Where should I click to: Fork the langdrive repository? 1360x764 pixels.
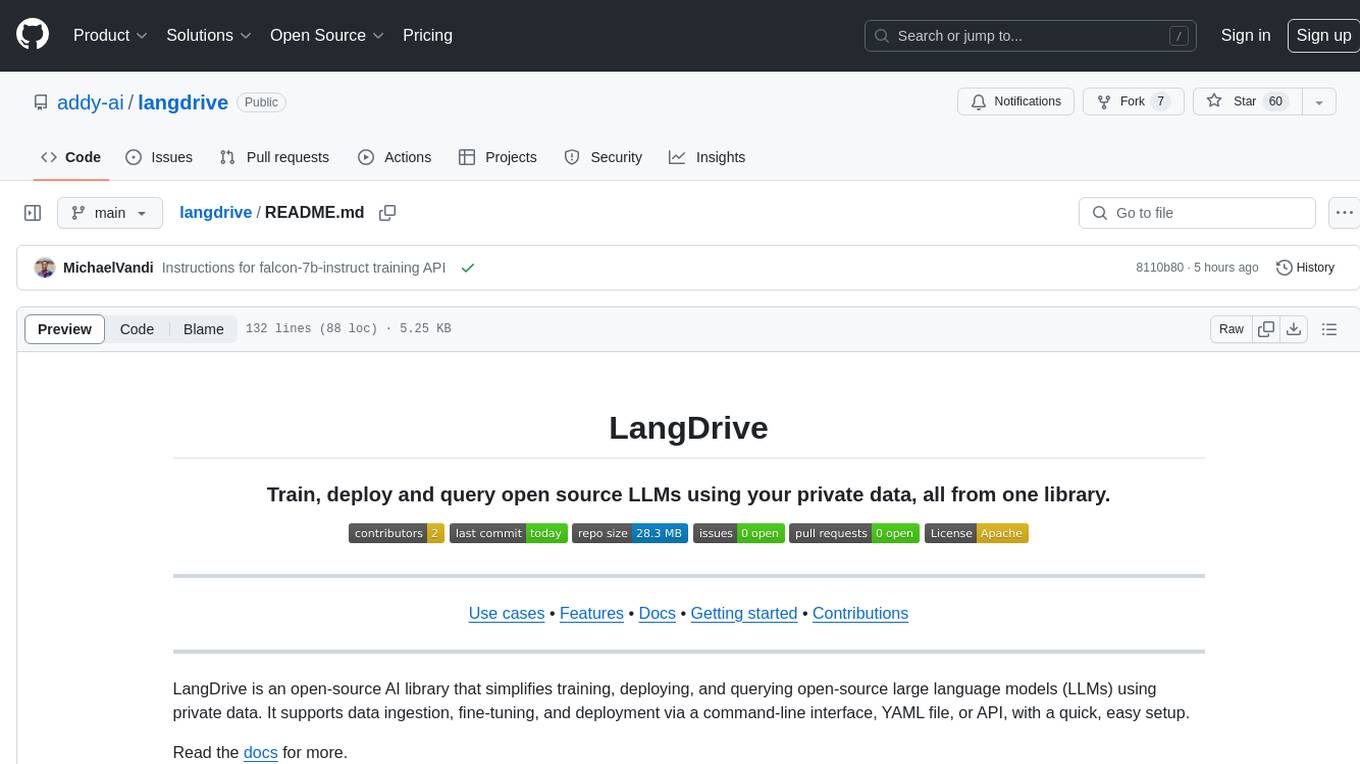1134,102
